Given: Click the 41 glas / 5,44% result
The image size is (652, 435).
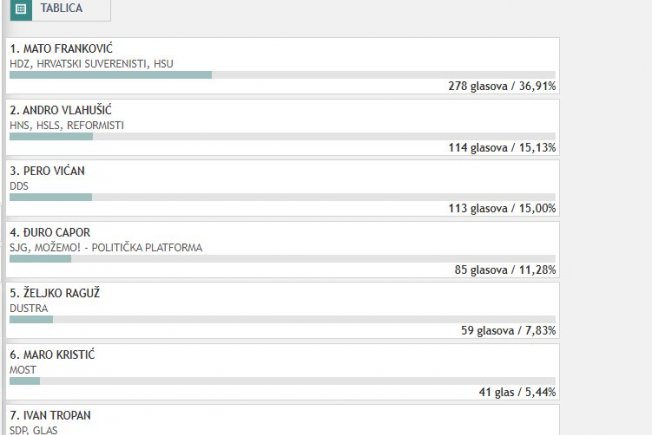Looking at the screenshot, I should click(517, 392).
